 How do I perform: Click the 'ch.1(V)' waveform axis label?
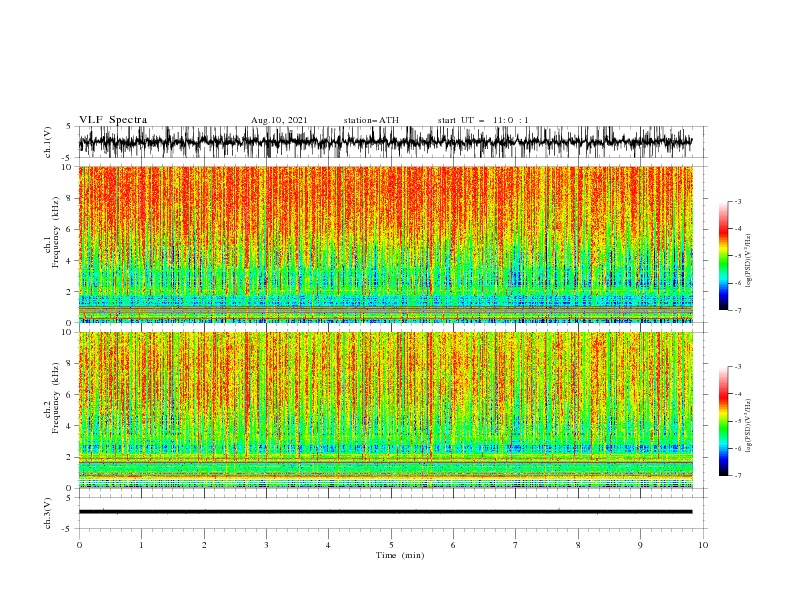coord(48,142)
